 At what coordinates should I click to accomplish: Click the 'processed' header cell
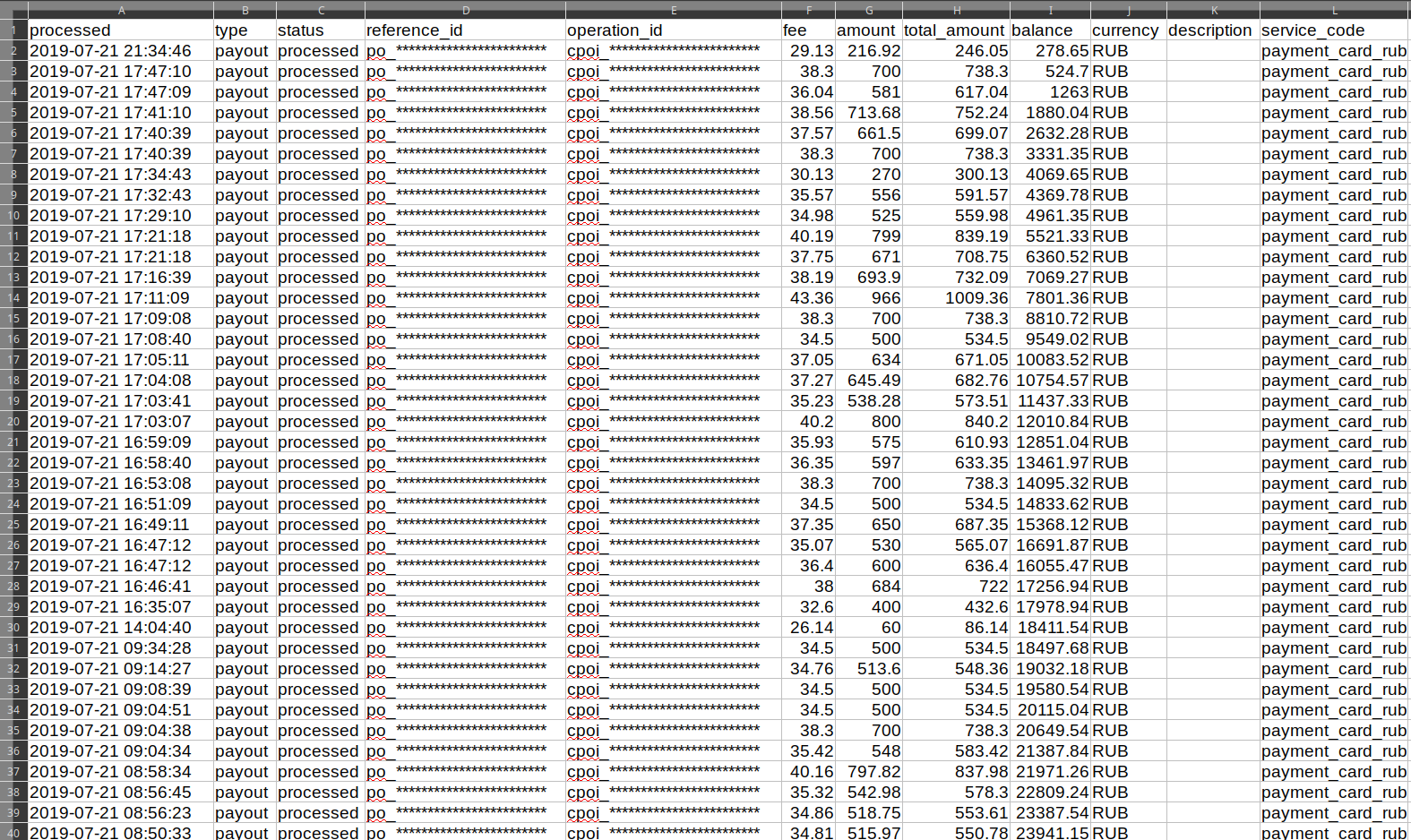tap(121, 30)
